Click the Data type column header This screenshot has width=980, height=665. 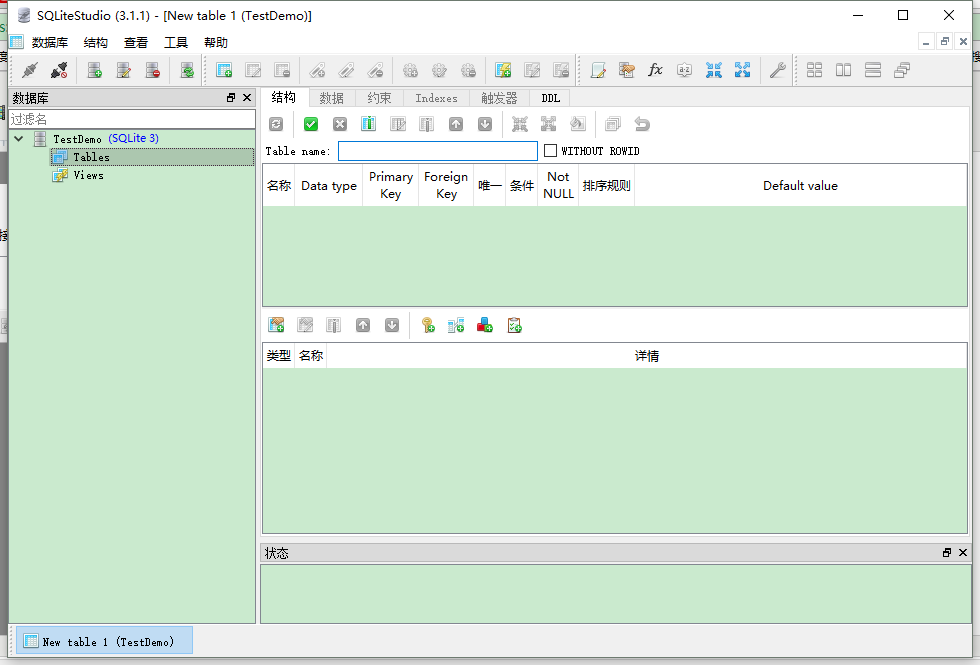tap(329, 186)
